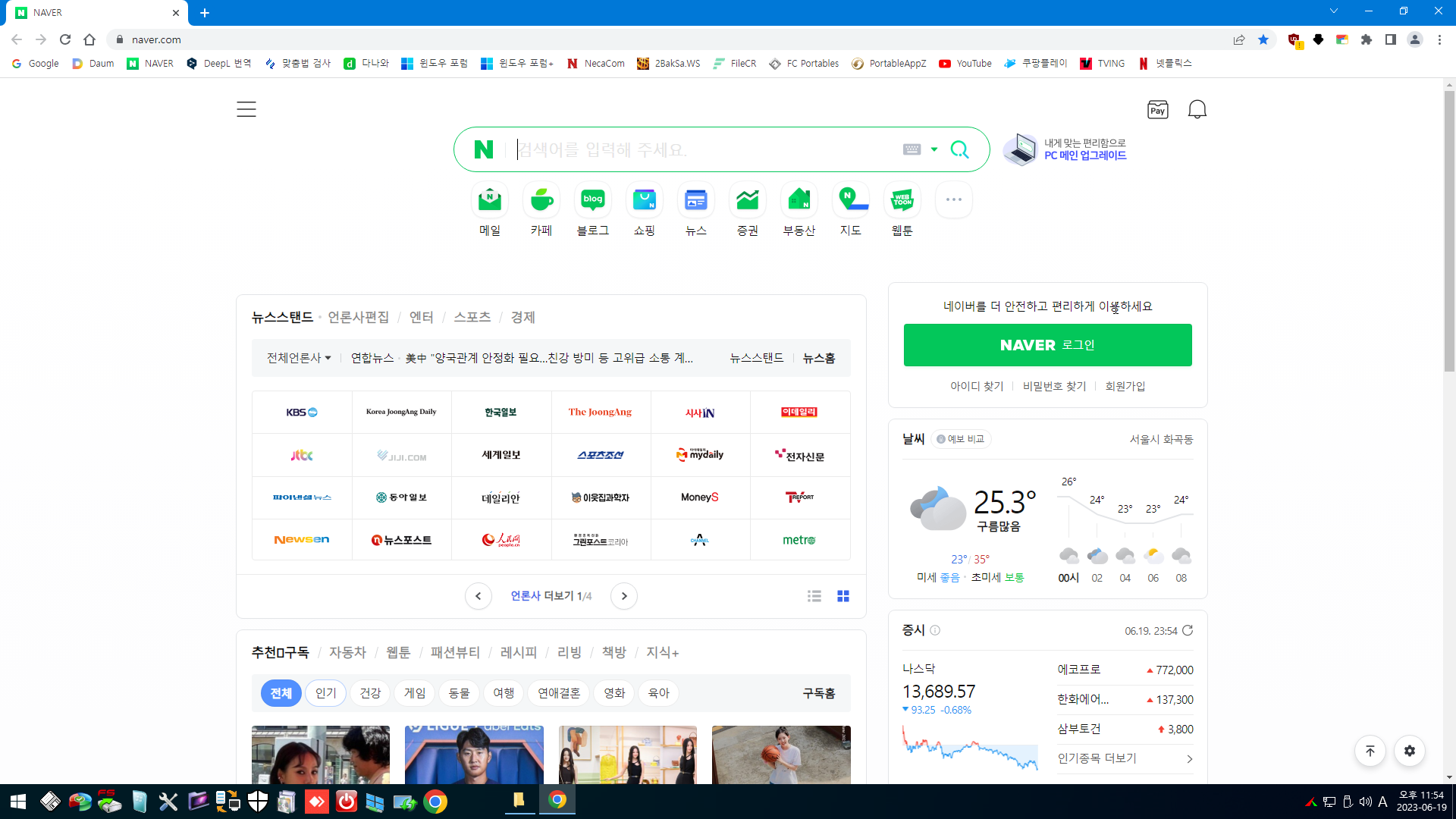This screenshot has height=819, width=1456.
Task: Switch newsstand to list view
Action: [x=814, y=596]
